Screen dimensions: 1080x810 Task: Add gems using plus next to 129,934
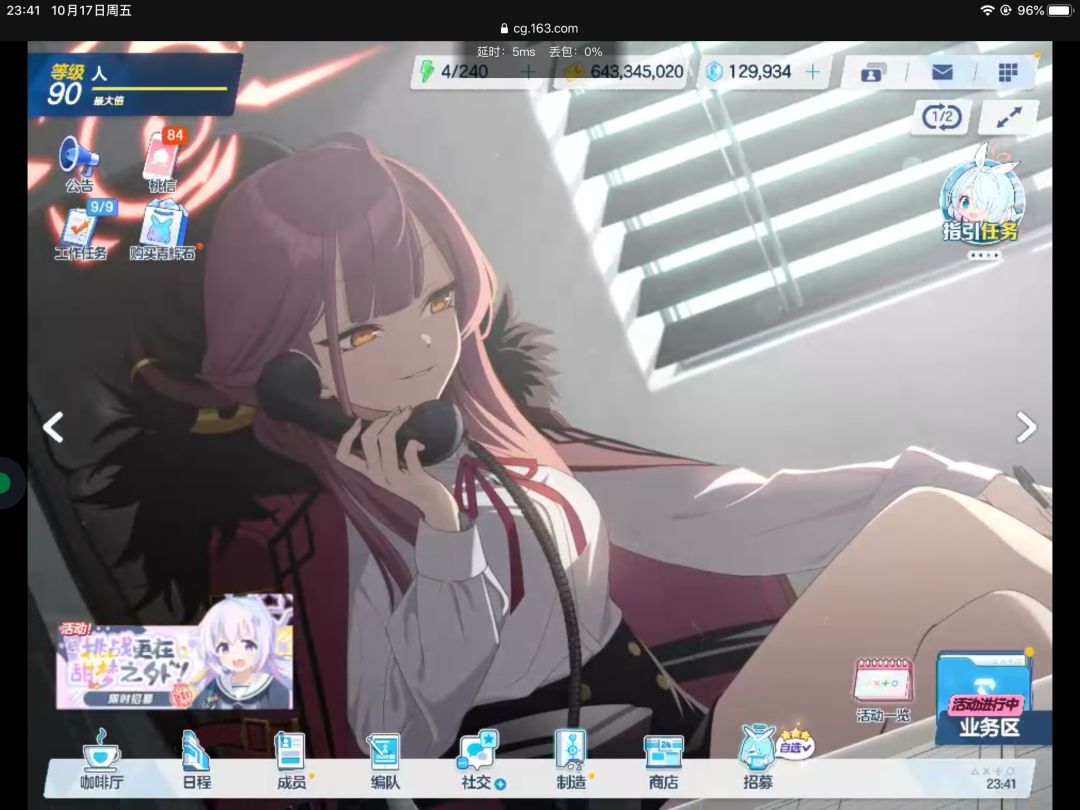[x=813, y=72]
